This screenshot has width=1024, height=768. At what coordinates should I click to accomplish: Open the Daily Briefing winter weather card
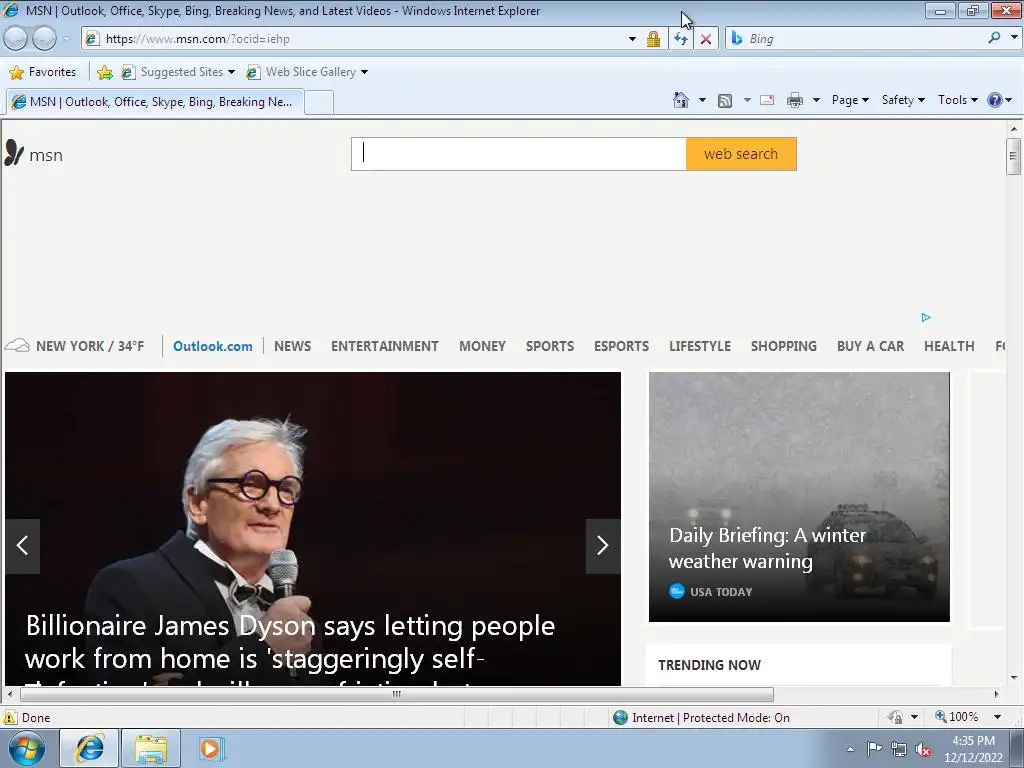pyautogui.click(x=799, y=496)
